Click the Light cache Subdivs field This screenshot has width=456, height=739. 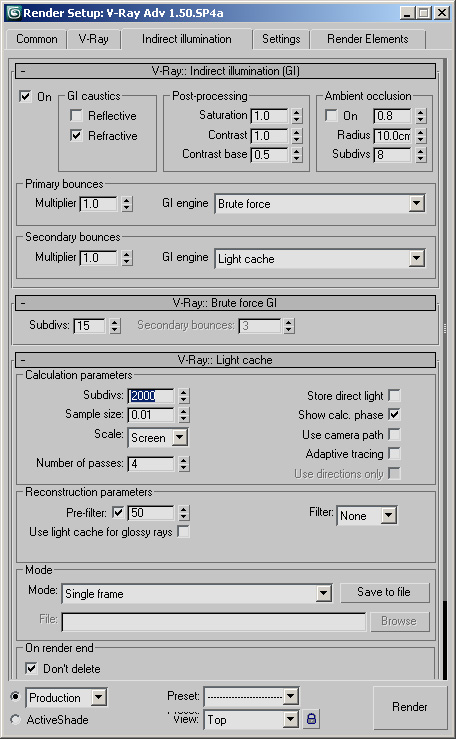tap(151, 395)
